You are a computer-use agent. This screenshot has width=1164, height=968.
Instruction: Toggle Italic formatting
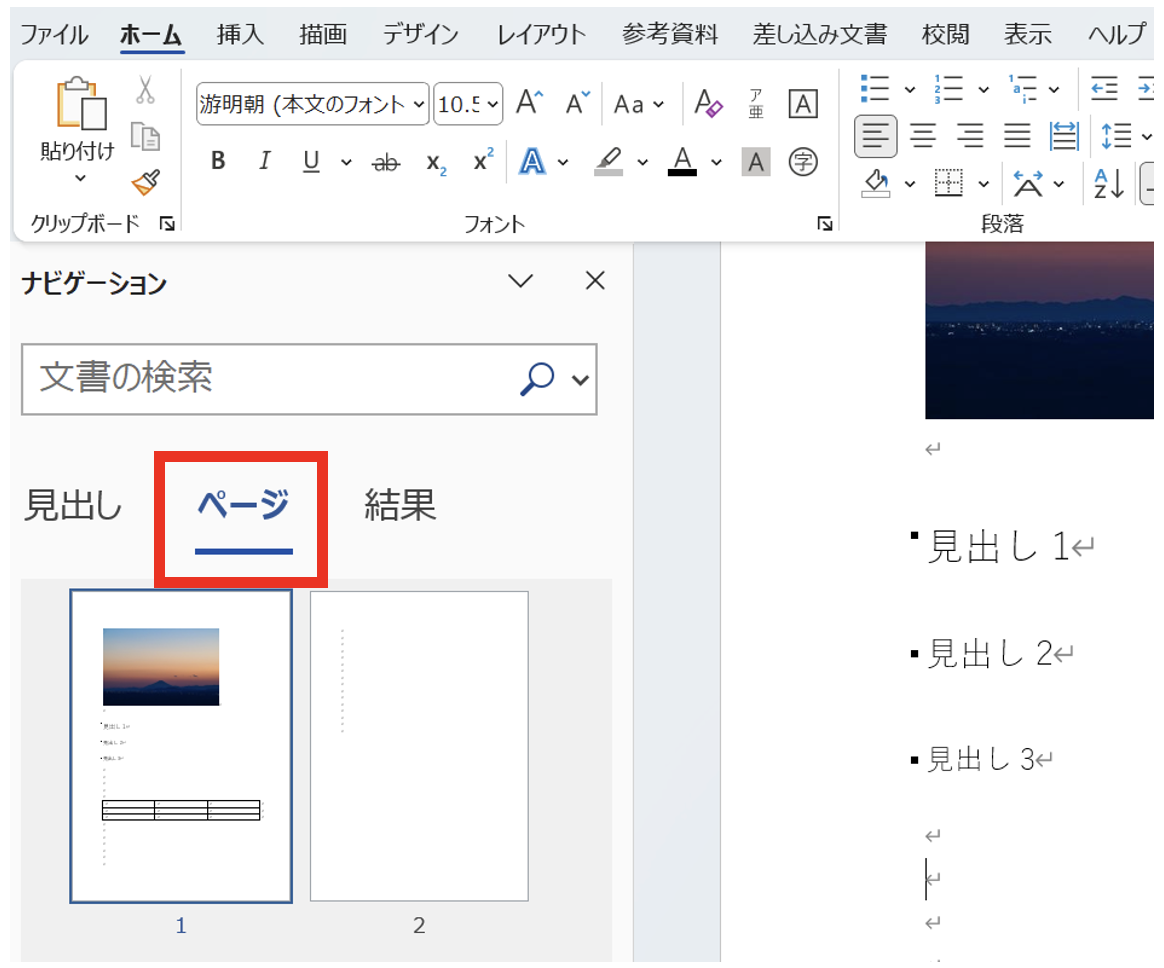[265, 162]
